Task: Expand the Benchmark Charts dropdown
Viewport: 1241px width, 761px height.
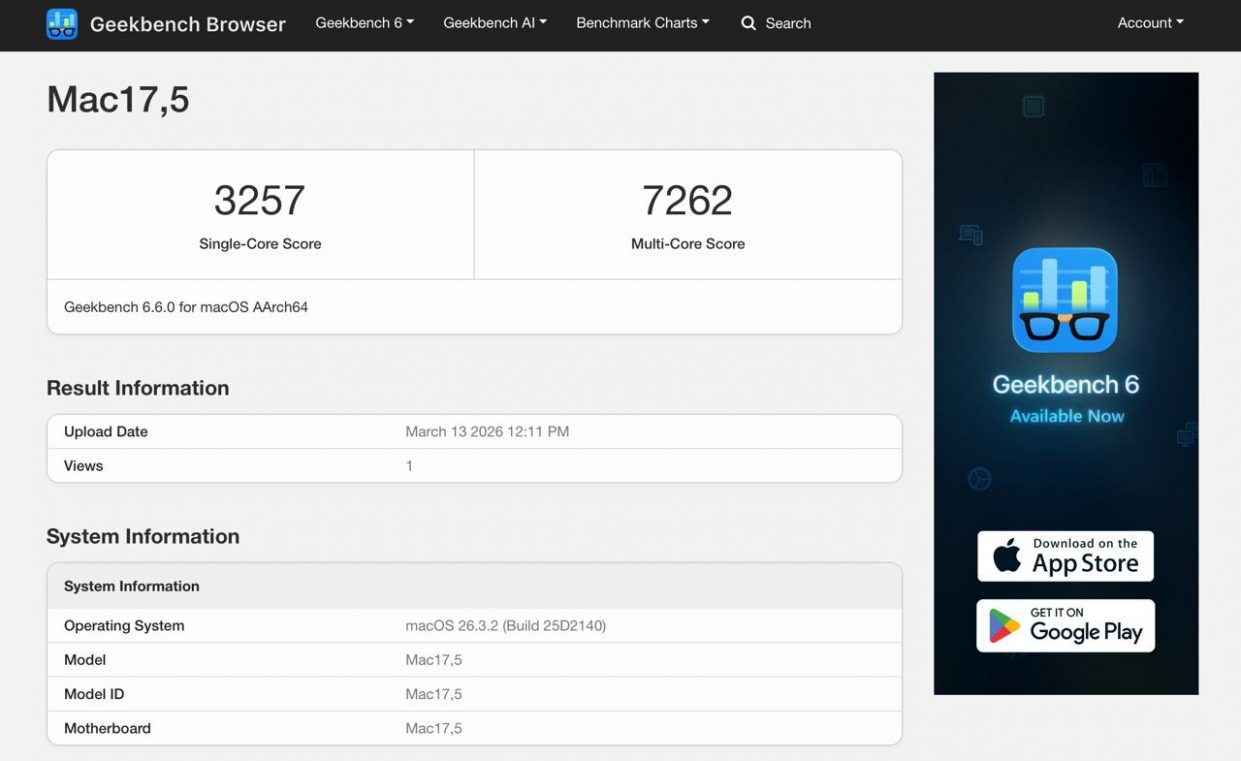Action: [x=642, y=22]
